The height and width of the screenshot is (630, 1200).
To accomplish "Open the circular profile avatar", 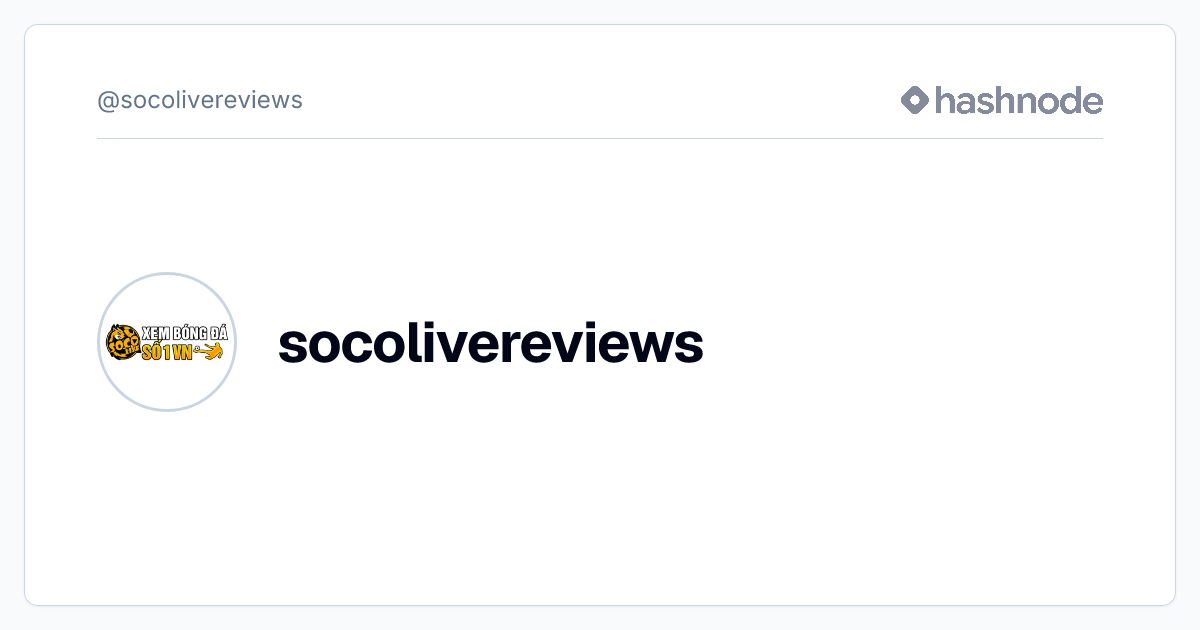I will tap(167, 342).
